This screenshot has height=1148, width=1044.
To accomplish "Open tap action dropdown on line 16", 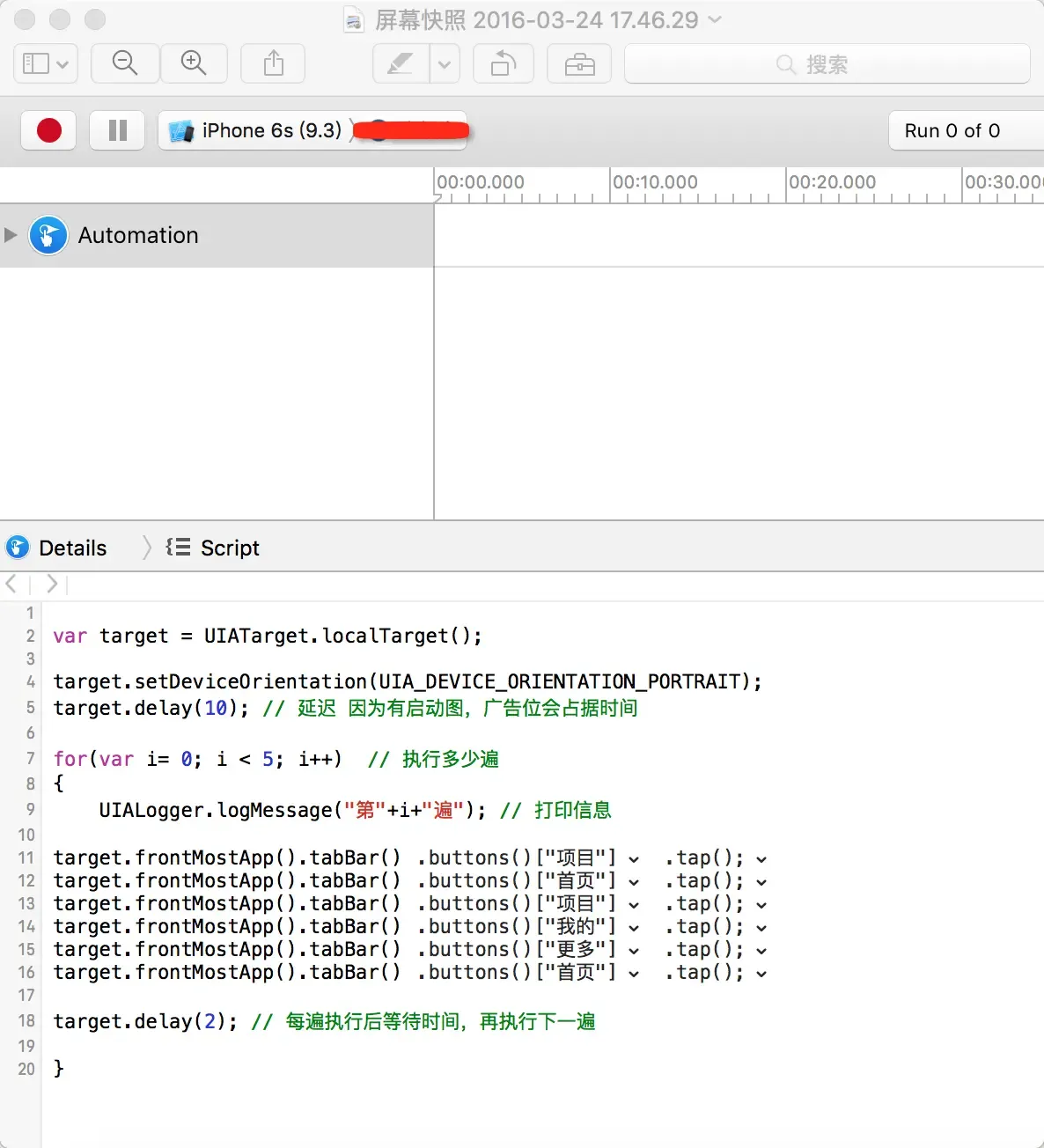I will [761, 974].
